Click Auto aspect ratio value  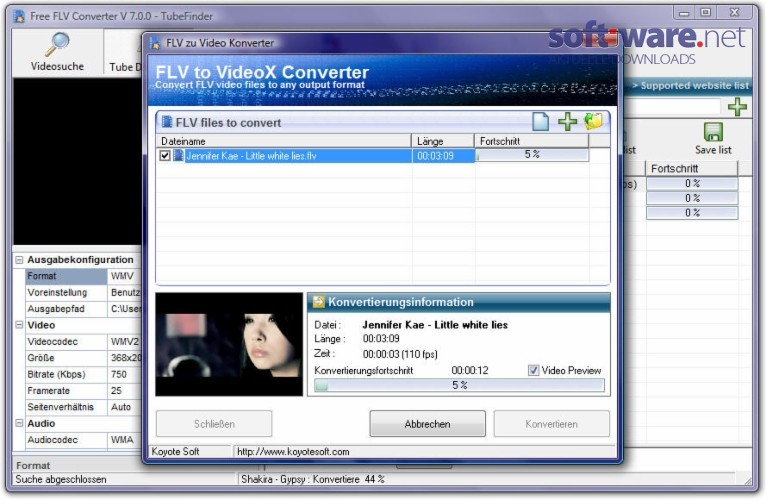tap(125, 407)
